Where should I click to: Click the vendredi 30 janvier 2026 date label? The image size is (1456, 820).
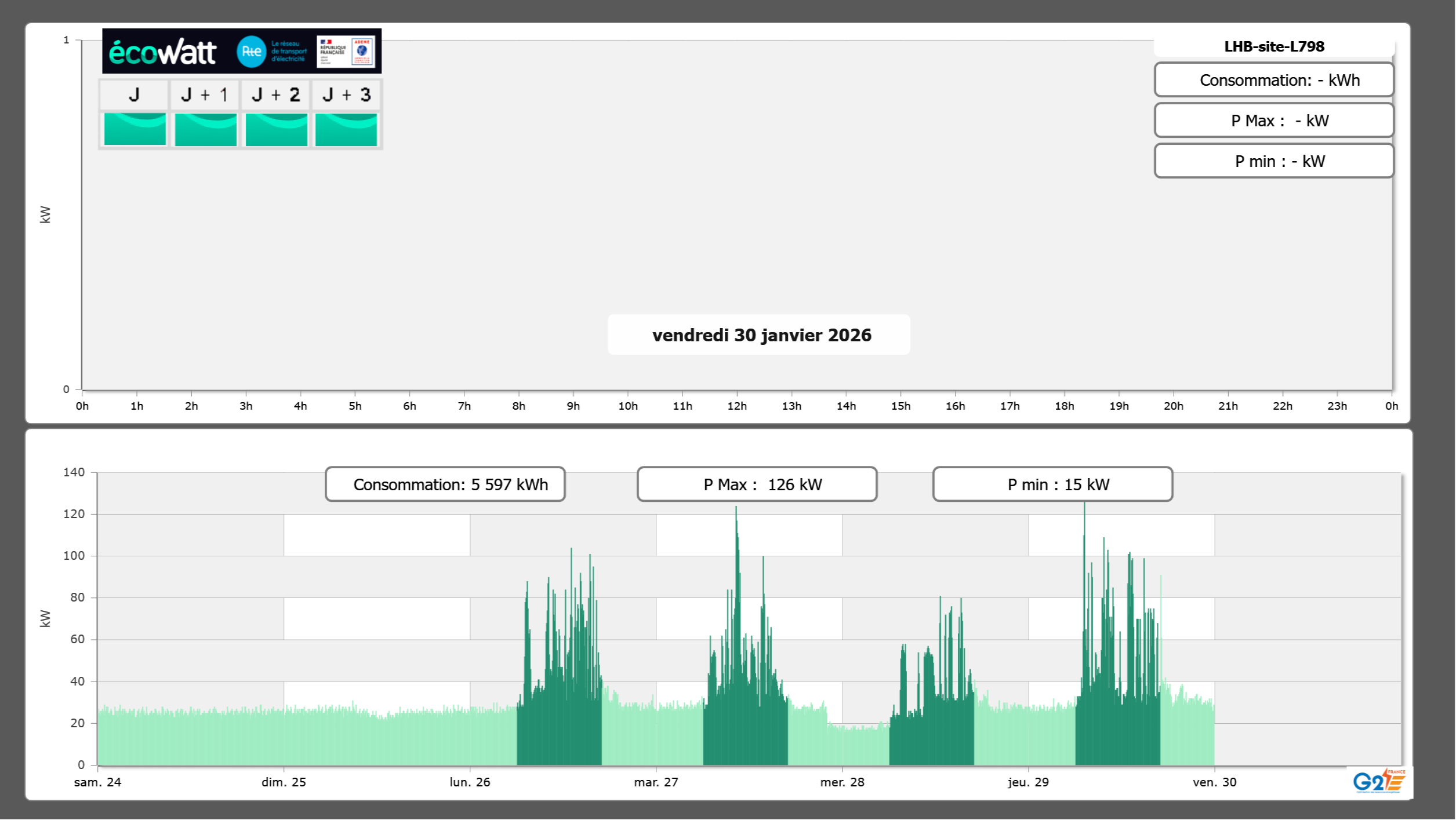(x=761, y=335)
